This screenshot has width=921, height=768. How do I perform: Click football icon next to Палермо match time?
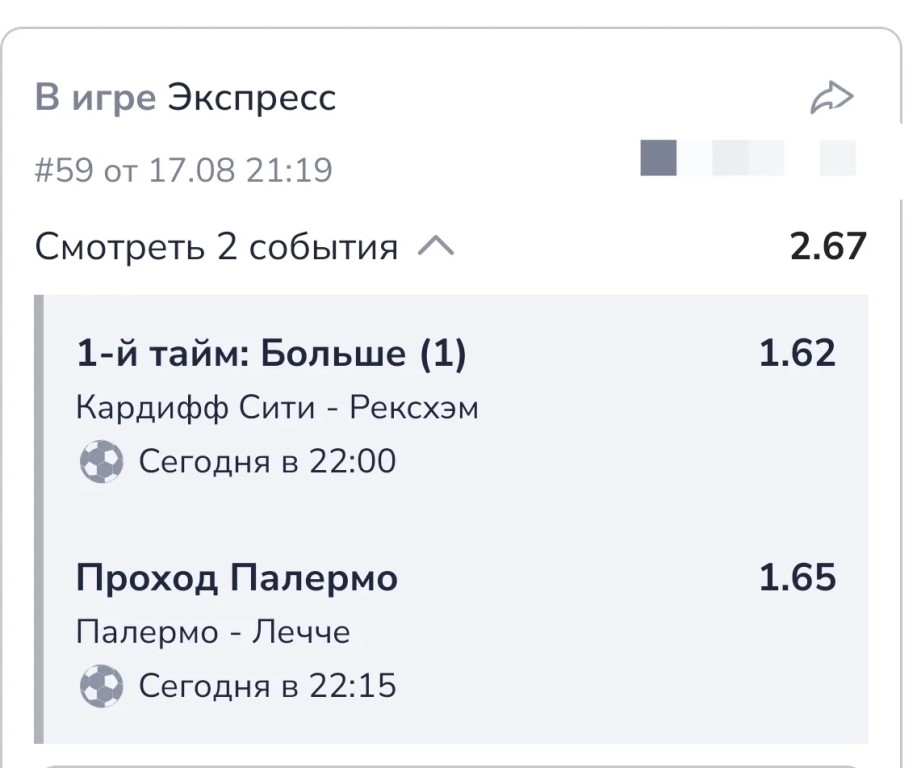click(x=101, y=686)
